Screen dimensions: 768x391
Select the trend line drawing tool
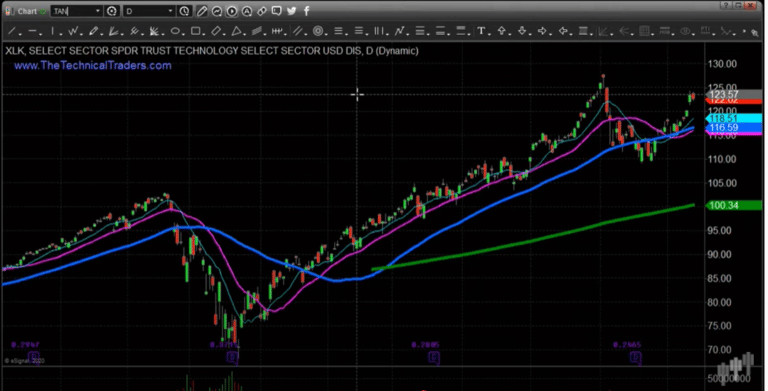(x=12, y=31)
